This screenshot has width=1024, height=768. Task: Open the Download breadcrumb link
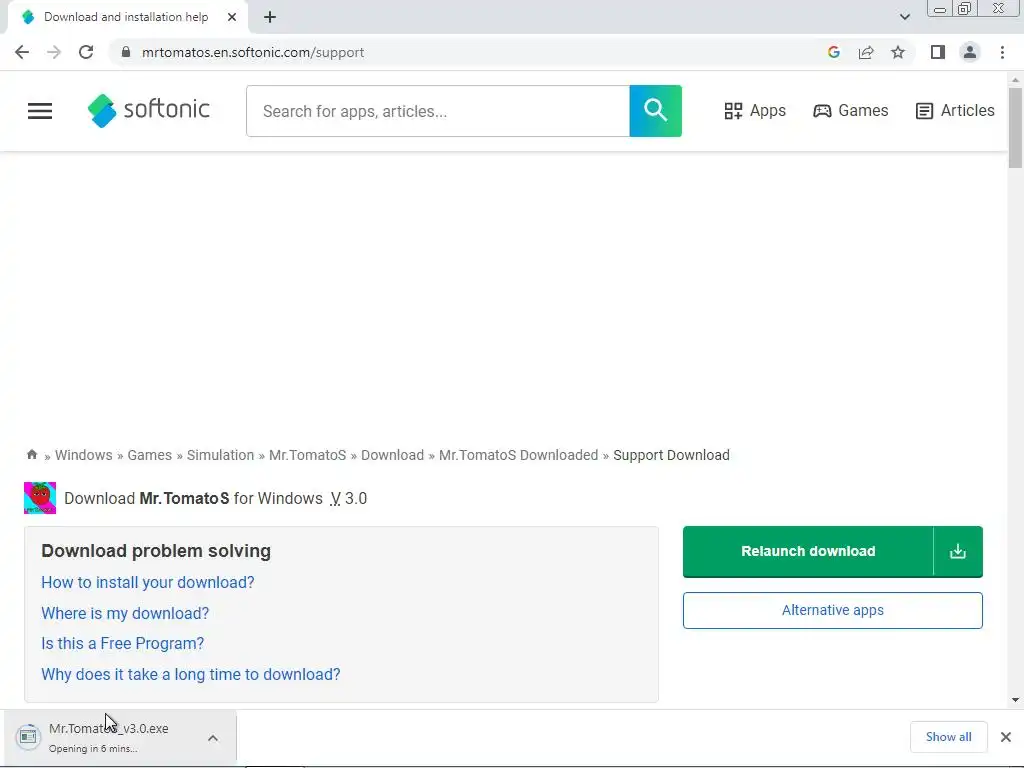392,455
